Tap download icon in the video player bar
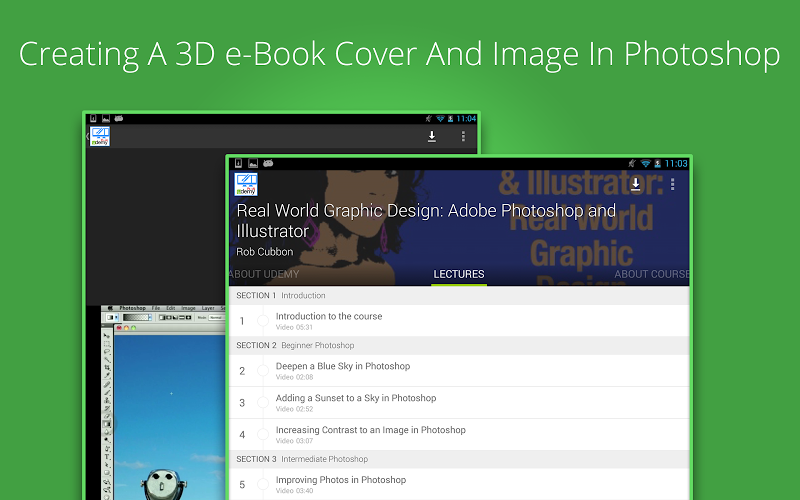The width and height of the screenshot is (800, 500). [x=432, y=137]
